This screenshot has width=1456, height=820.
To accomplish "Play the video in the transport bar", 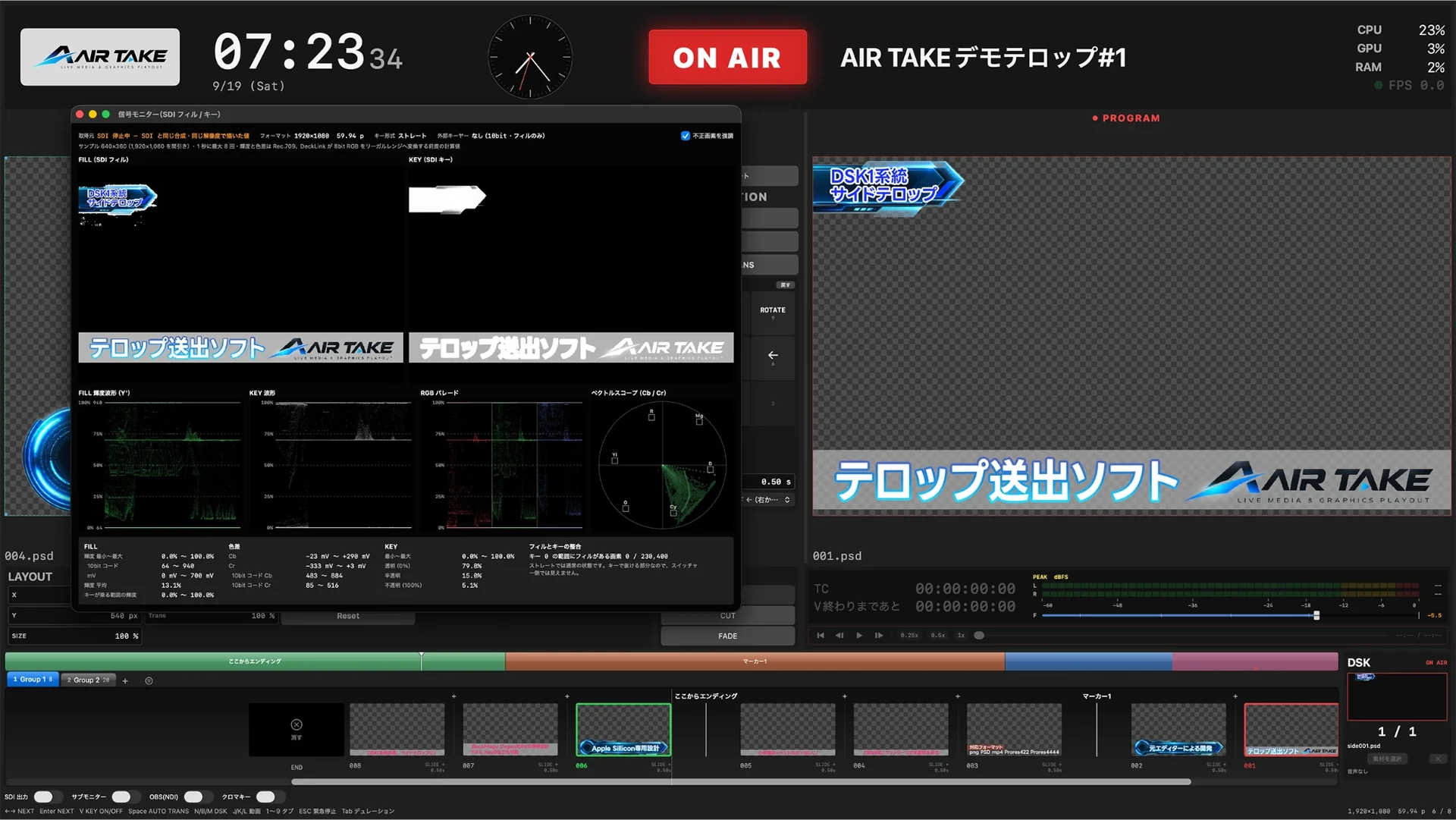I will tap(859, 636).
